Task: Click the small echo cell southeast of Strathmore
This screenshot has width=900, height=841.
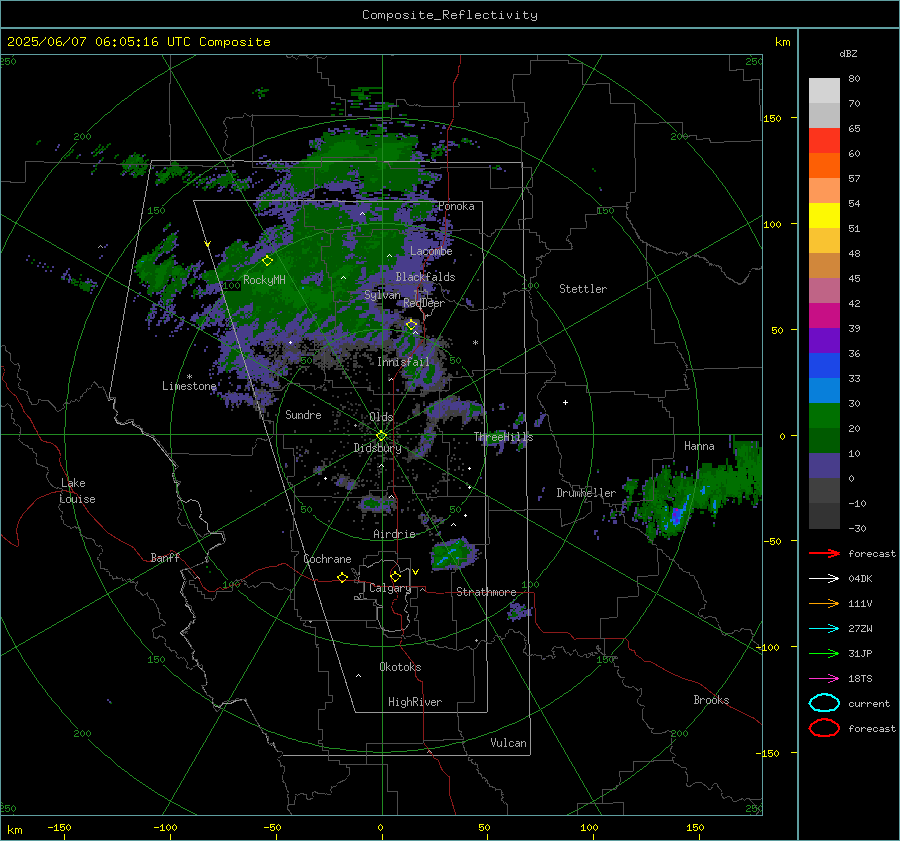Action: [518, 612]
